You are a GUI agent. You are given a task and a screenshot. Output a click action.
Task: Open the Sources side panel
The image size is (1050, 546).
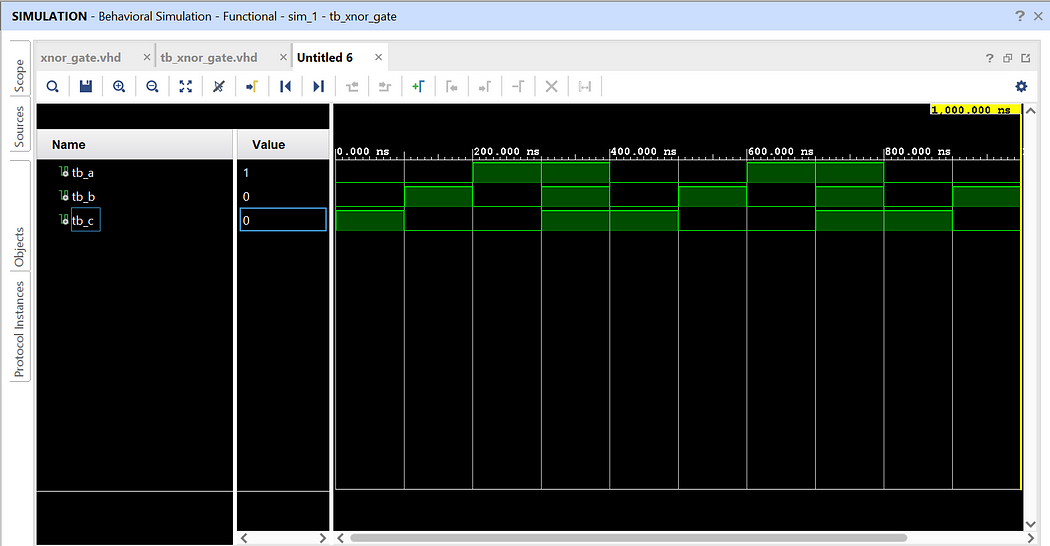(x=19, y=127)
